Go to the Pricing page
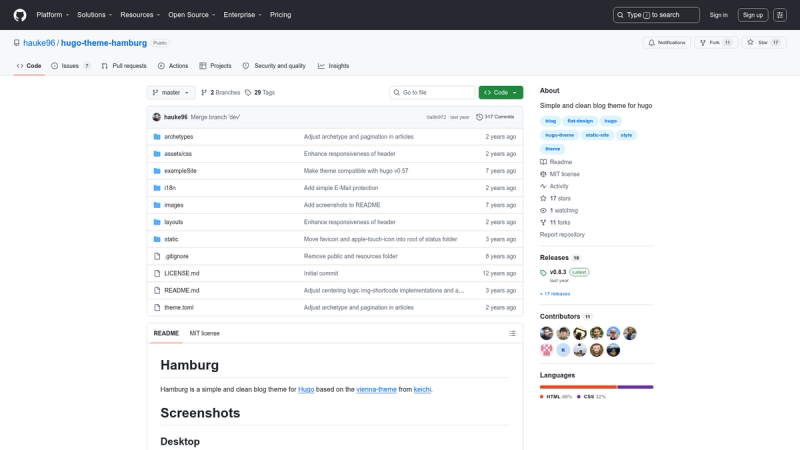Viewport: 800px width, 450px height. coord(281,15)
